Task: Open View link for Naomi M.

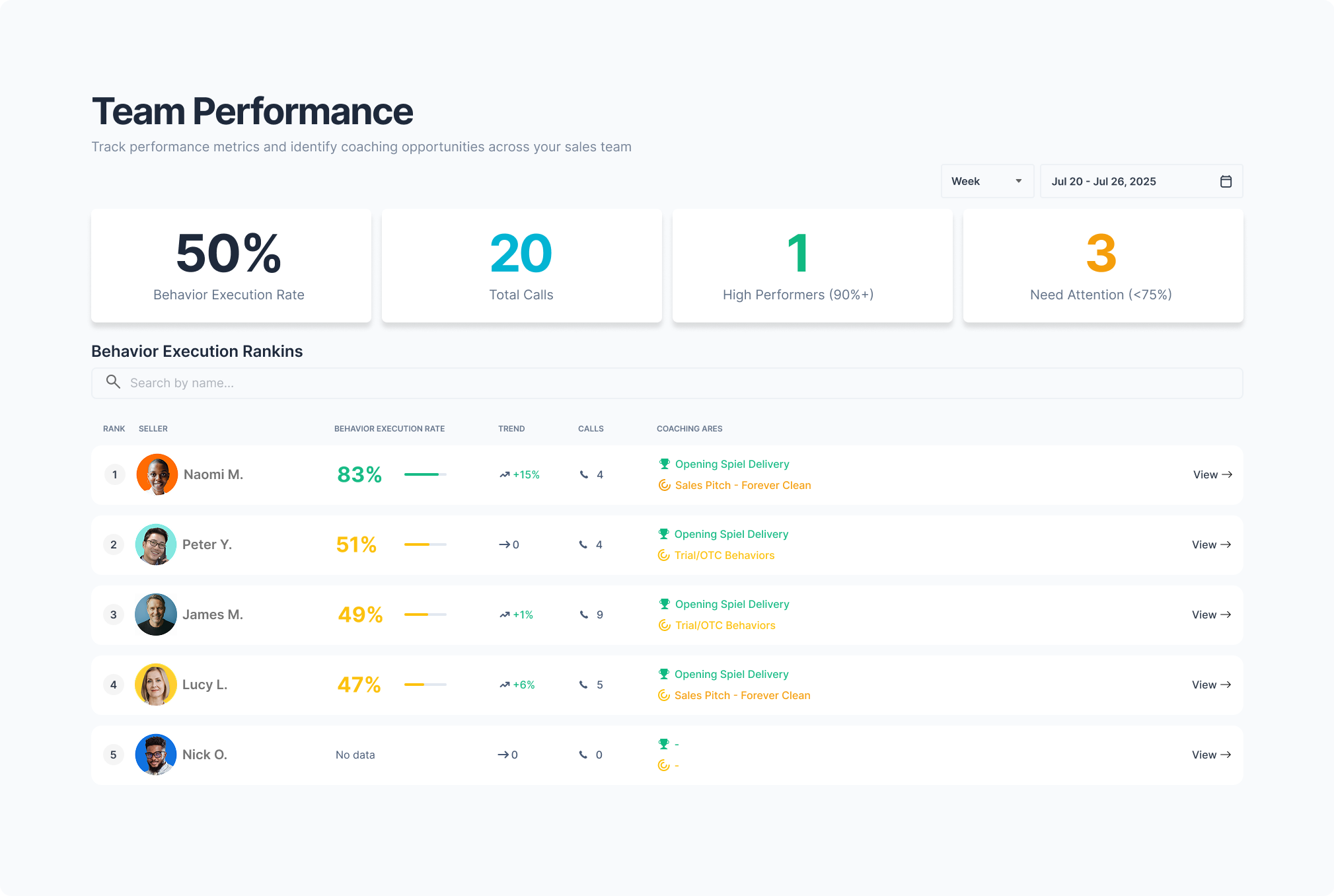Action: pyautogui.click(x=1212, y=474)
